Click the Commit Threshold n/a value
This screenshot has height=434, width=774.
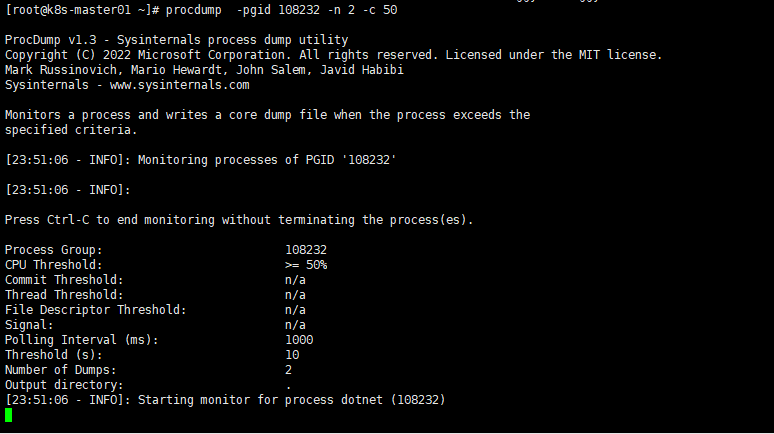pos(295,280)
